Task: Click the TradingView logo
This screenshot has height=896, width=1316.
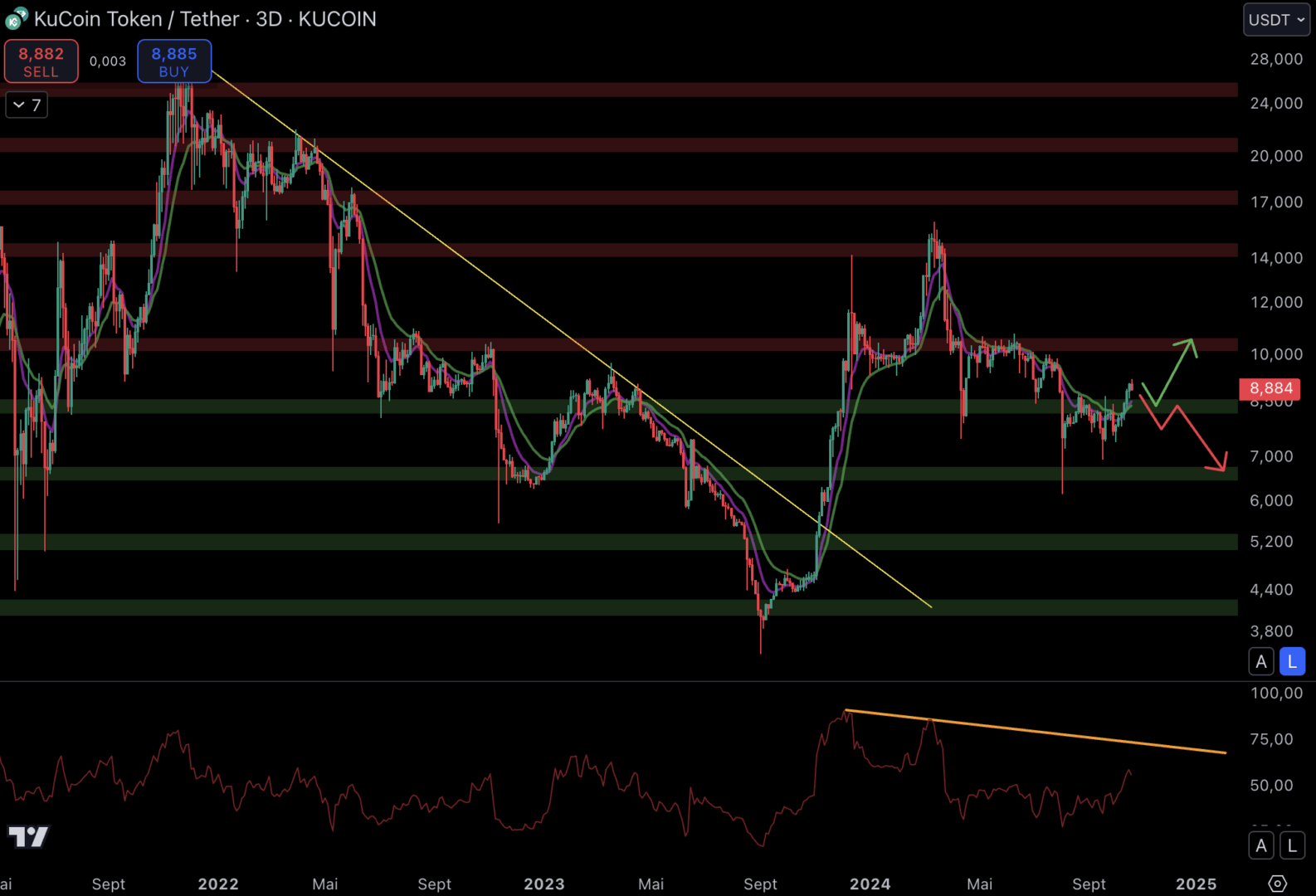Action: [x=28, y=836]
